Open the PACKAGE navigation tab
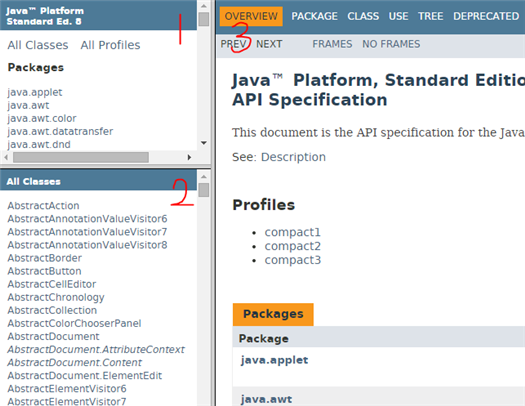This screenshot has height=406, width=525. [314, 16]
